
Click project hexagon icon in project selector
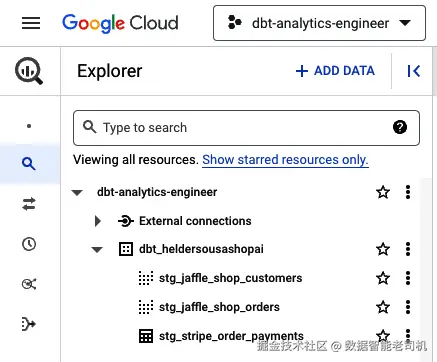click(235, 23)
